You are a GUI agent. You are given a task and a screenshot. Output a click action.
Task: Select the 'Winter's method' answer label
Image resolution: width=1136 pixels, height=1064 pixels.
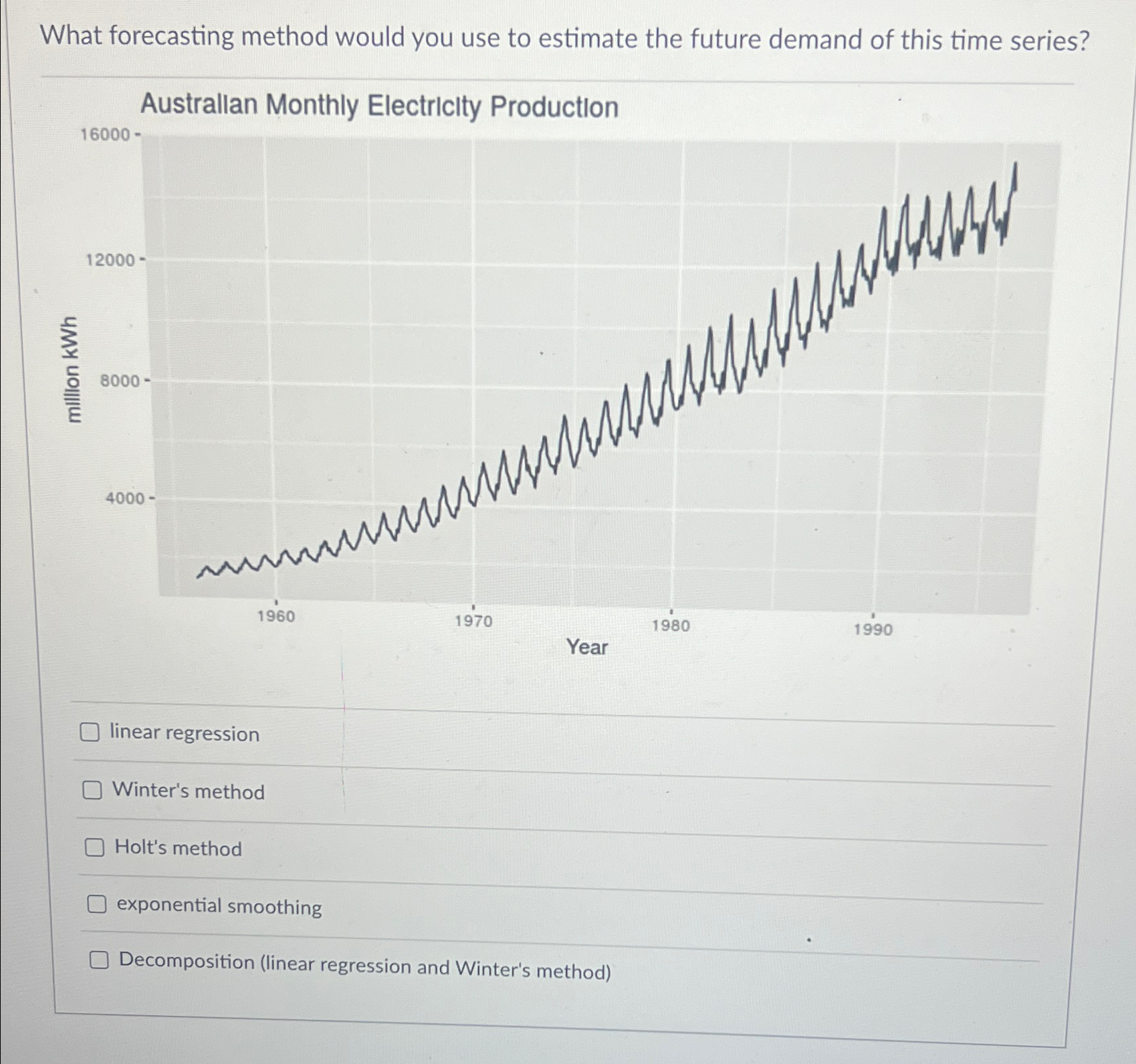click(x=188, y=792)
